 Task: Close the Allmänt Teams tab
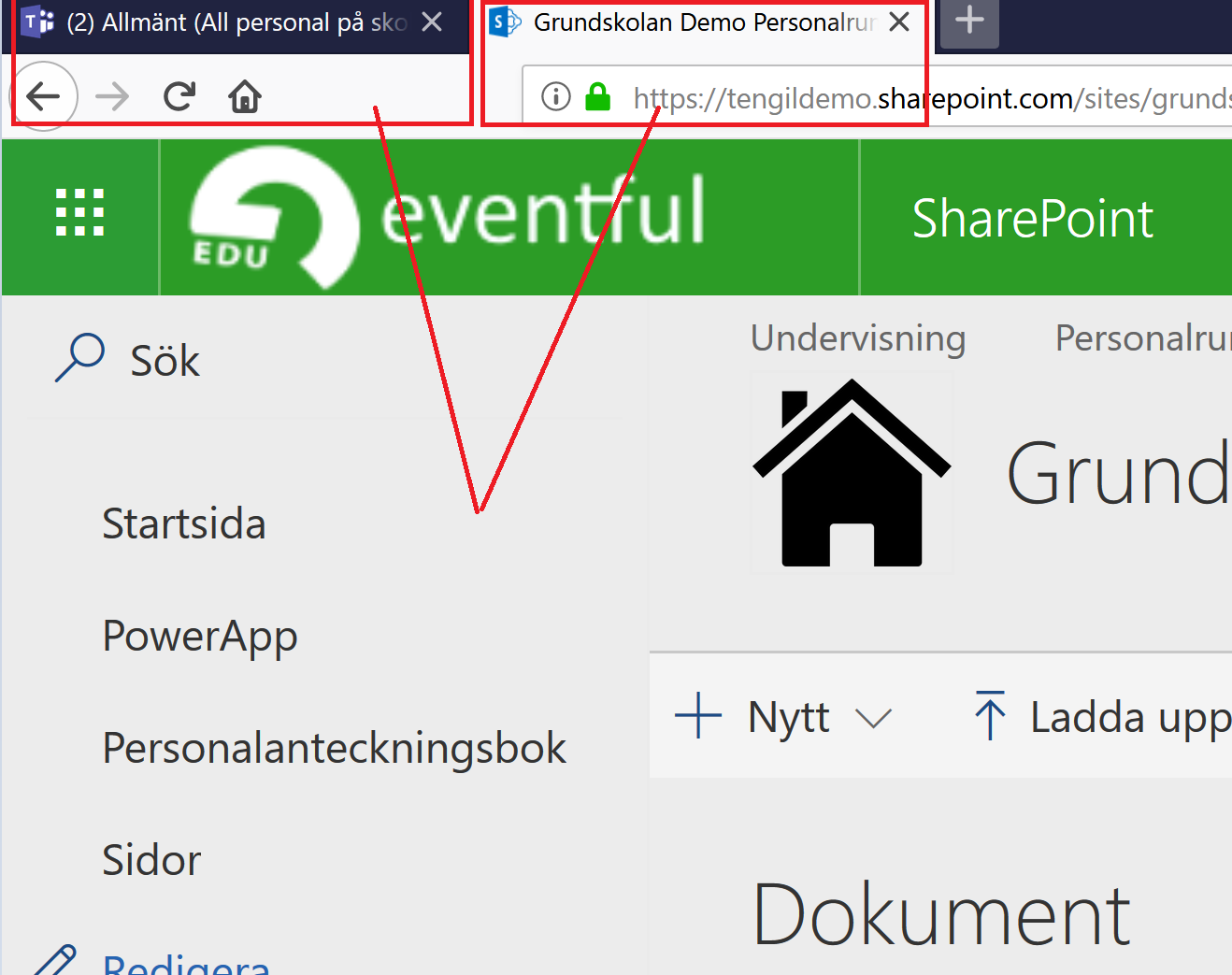click(x=432, y=22)
